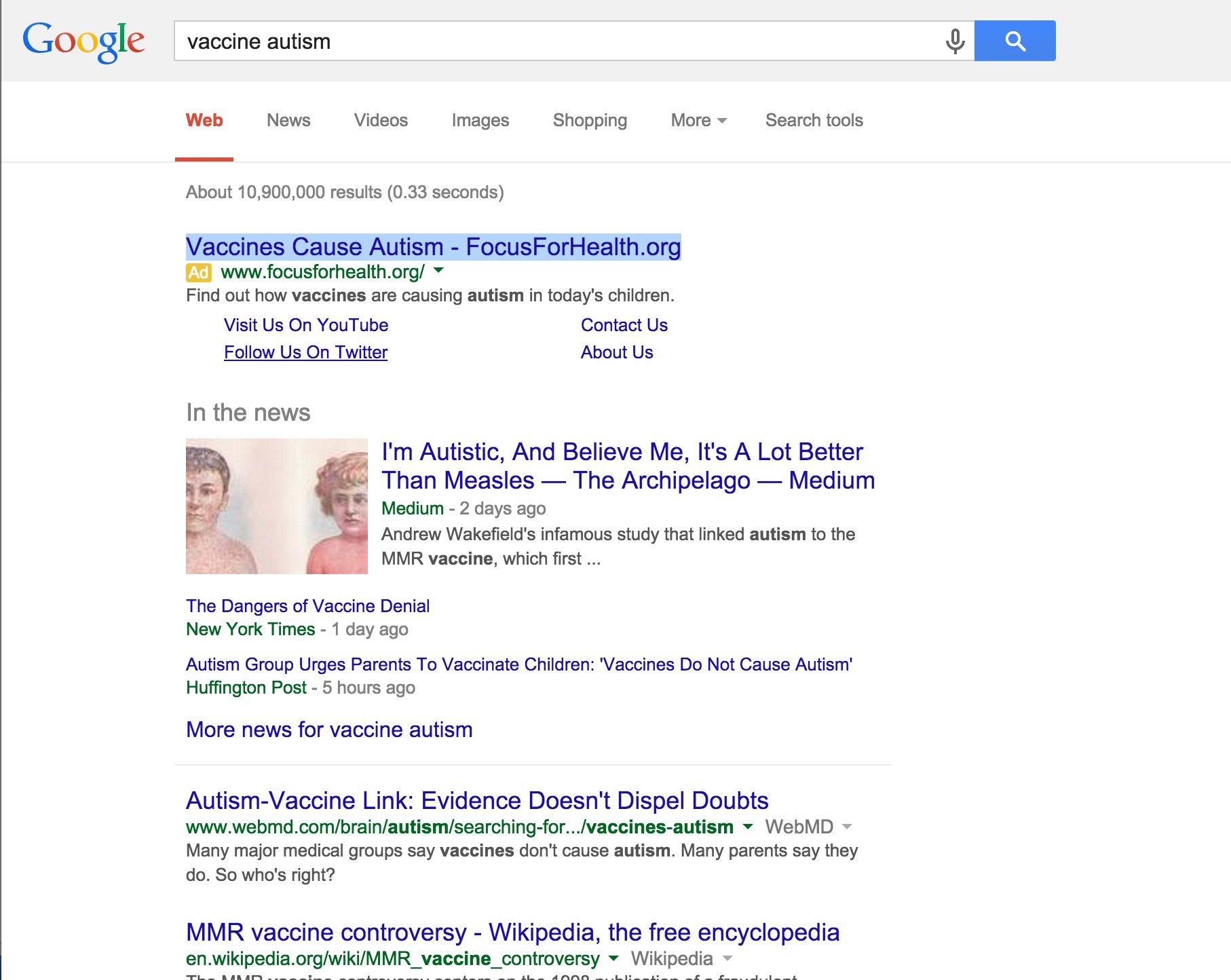Image resolution: width=1231 pixels, height=980 pixels.
Task: Click the webmd.com green URL text
Action: (459, 827)
